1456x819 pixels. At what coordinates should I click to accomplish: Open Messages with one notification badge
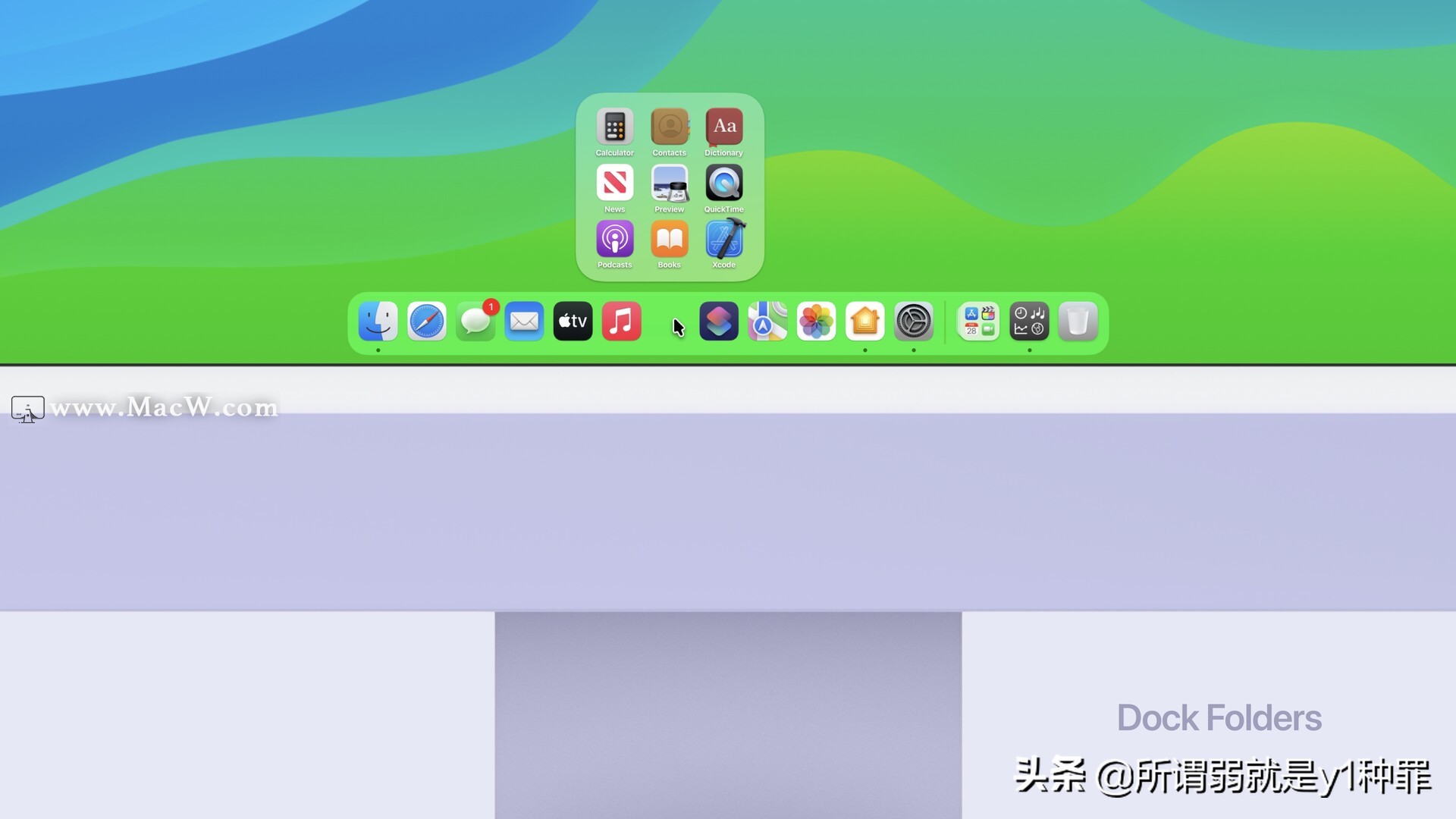point(475,322)
